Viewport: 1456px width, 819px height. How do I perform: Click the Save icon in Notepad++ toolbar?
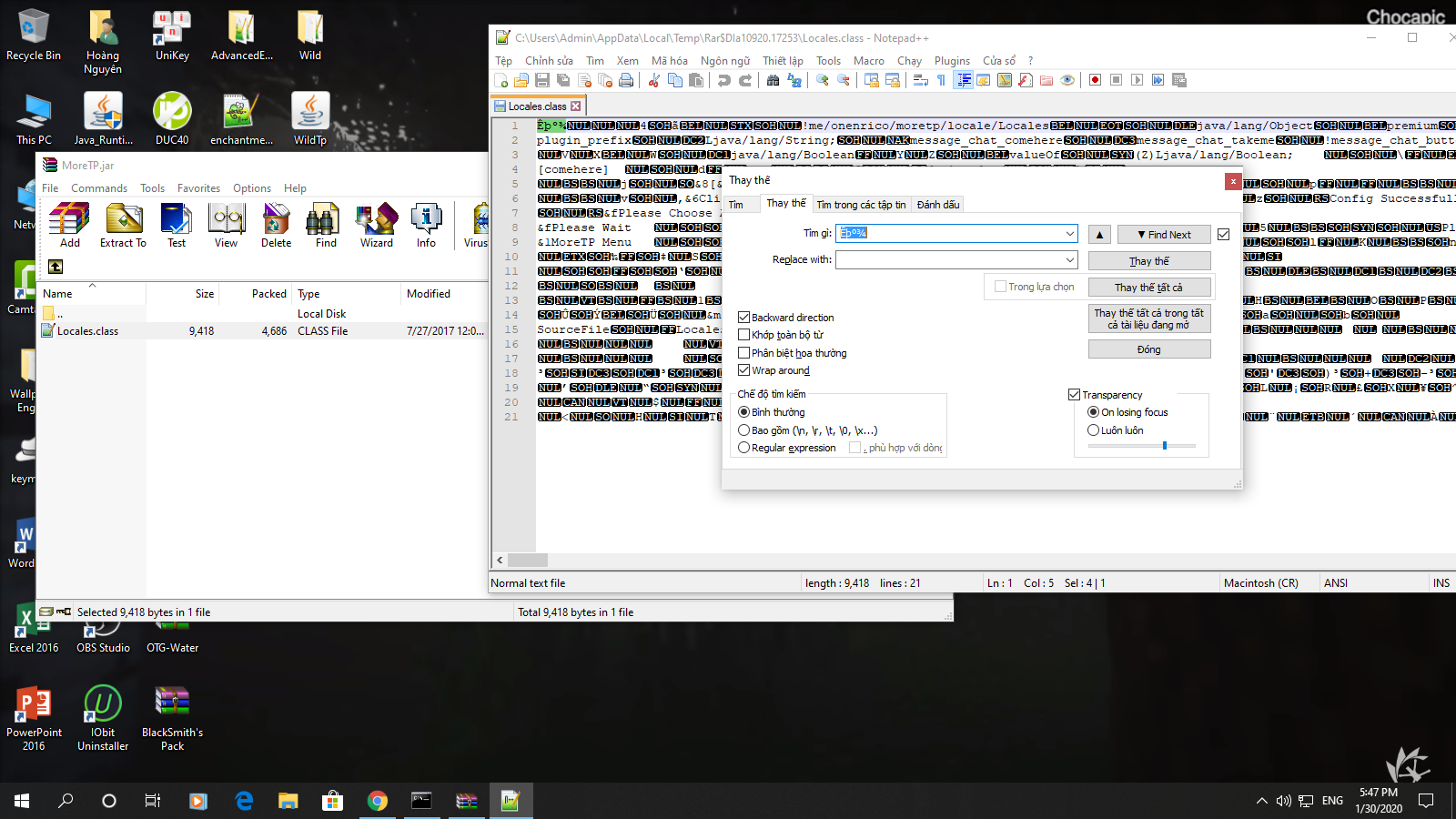coord(542,80)
